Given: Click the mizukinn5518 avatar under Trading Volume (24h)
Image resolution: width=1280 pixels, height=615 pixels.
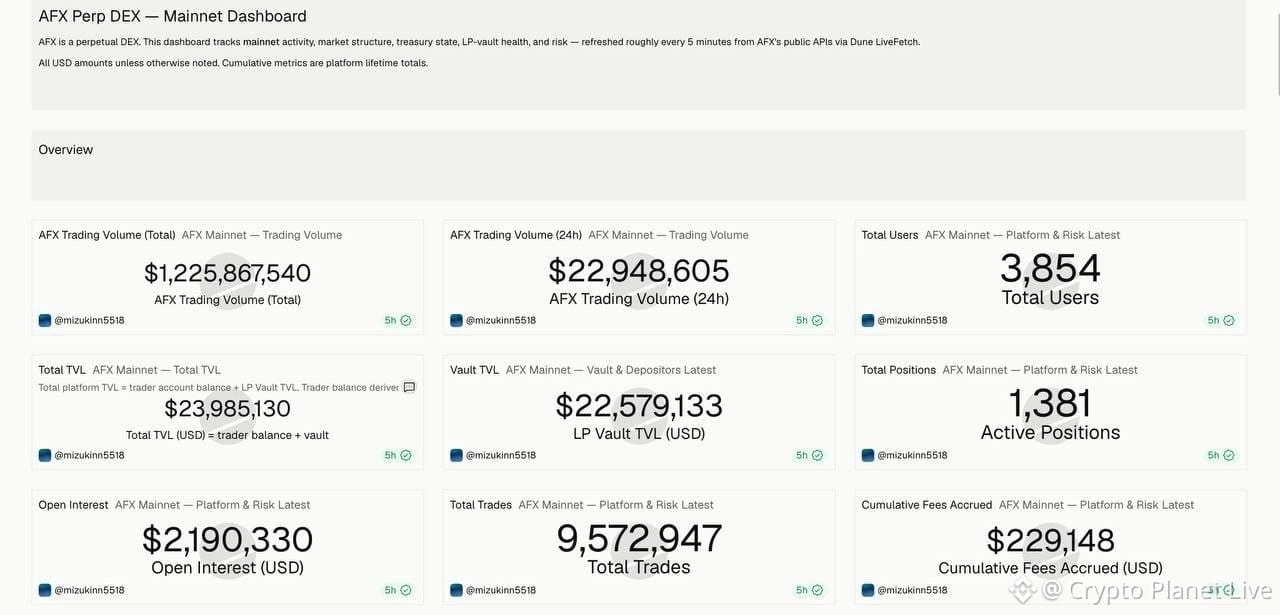Looking at the screenshot, I should 456,321.
